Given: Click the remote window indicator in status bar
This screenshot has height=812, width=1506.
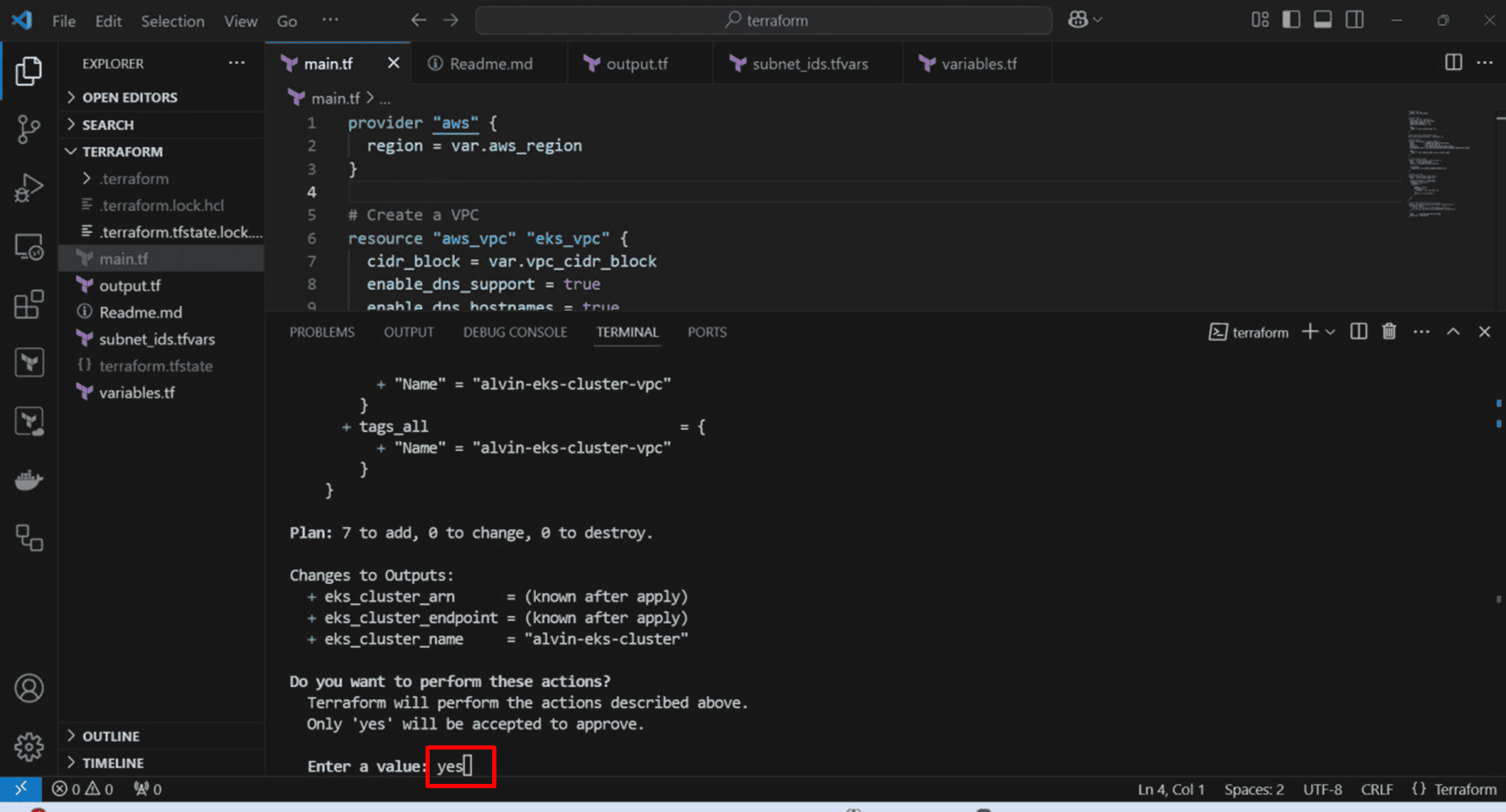Looking at the screenshot, I should click(x=21, y=789).
